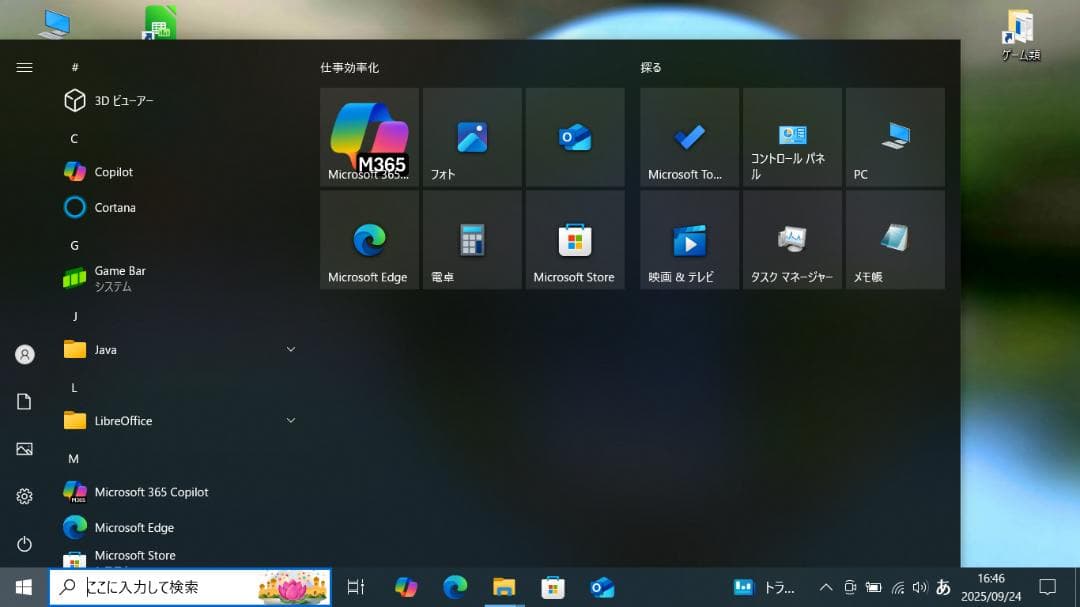
Task: Expand the Start menu hamburger button
Action: click(x=24, y=67)
